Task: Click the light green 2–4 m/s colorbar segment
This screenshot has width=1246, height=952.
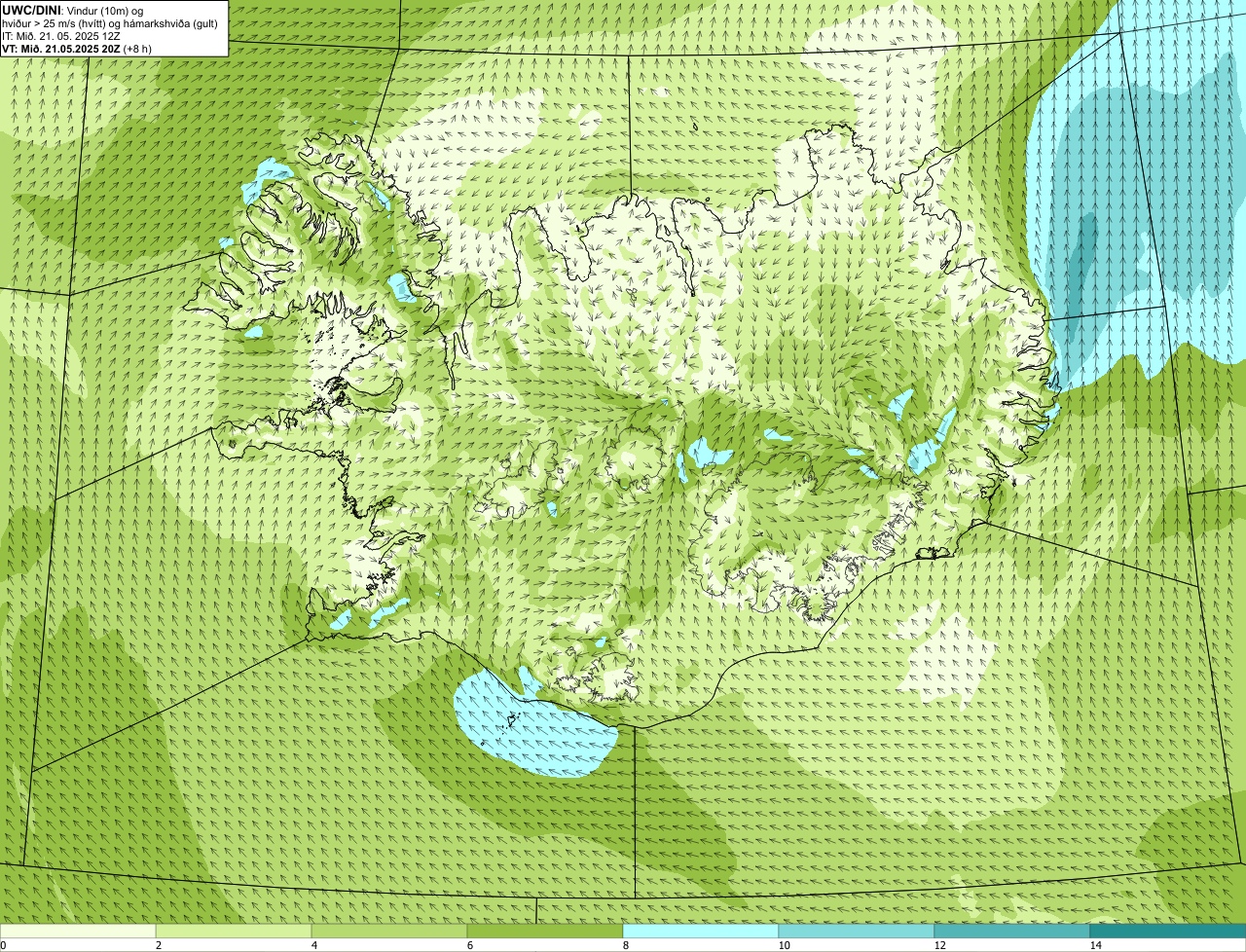Action: [234, 931]
